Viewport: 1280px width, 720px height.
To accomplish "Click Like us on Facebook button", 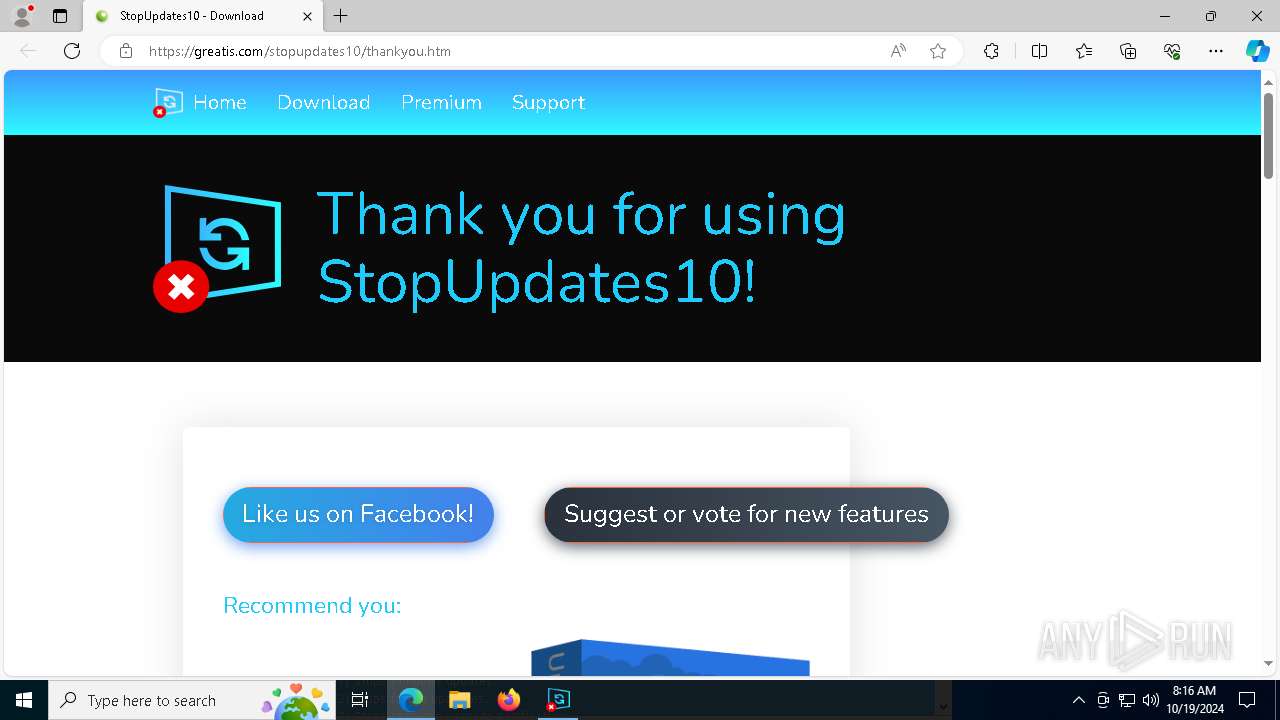I will coord(358,514).
